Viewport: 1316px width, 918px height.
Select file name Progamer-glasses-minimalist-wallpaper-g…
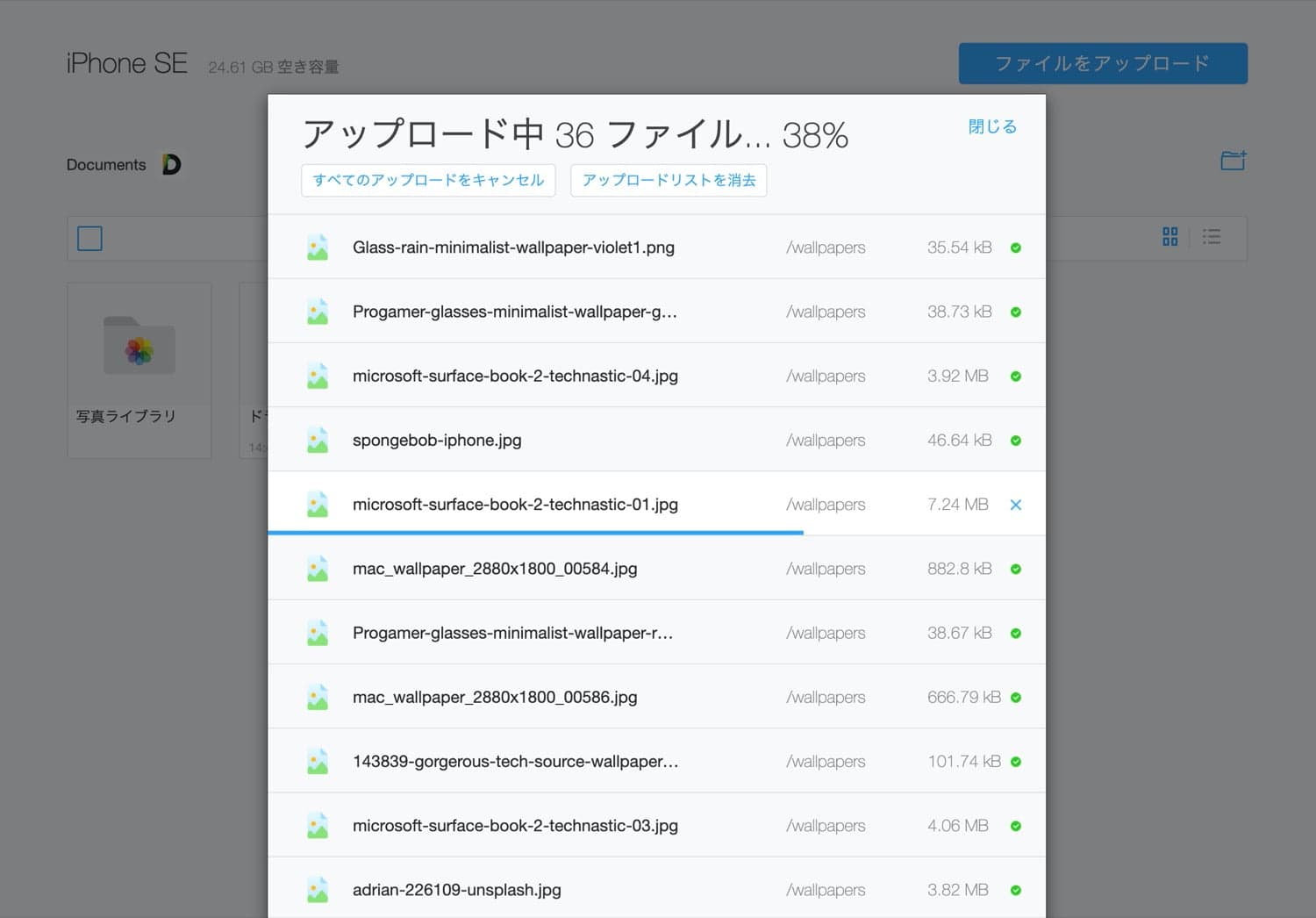pos(514,312)
